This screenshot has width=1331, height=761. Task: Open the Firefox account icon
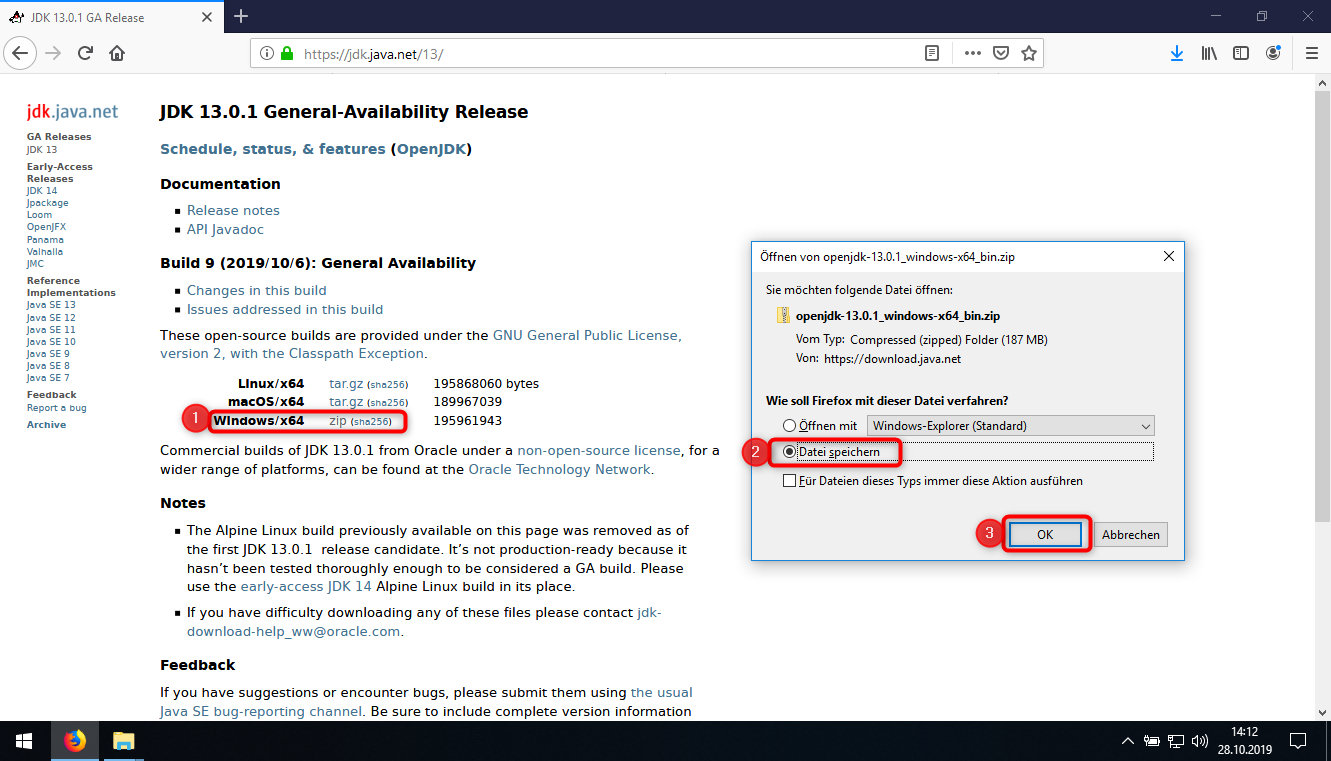[x=1273, y=53]
